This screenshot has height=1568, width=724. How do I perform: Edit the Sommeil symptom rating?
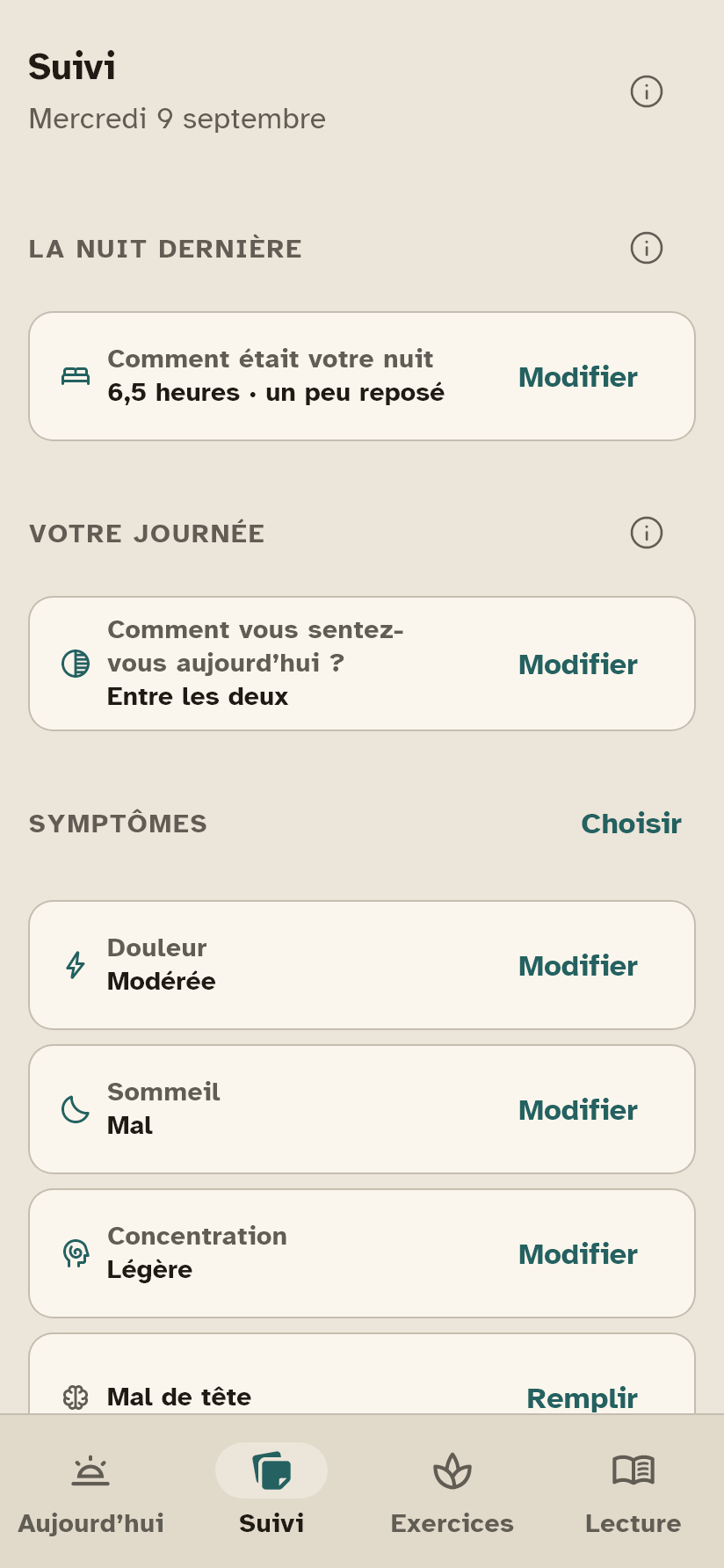(578, 1110)
